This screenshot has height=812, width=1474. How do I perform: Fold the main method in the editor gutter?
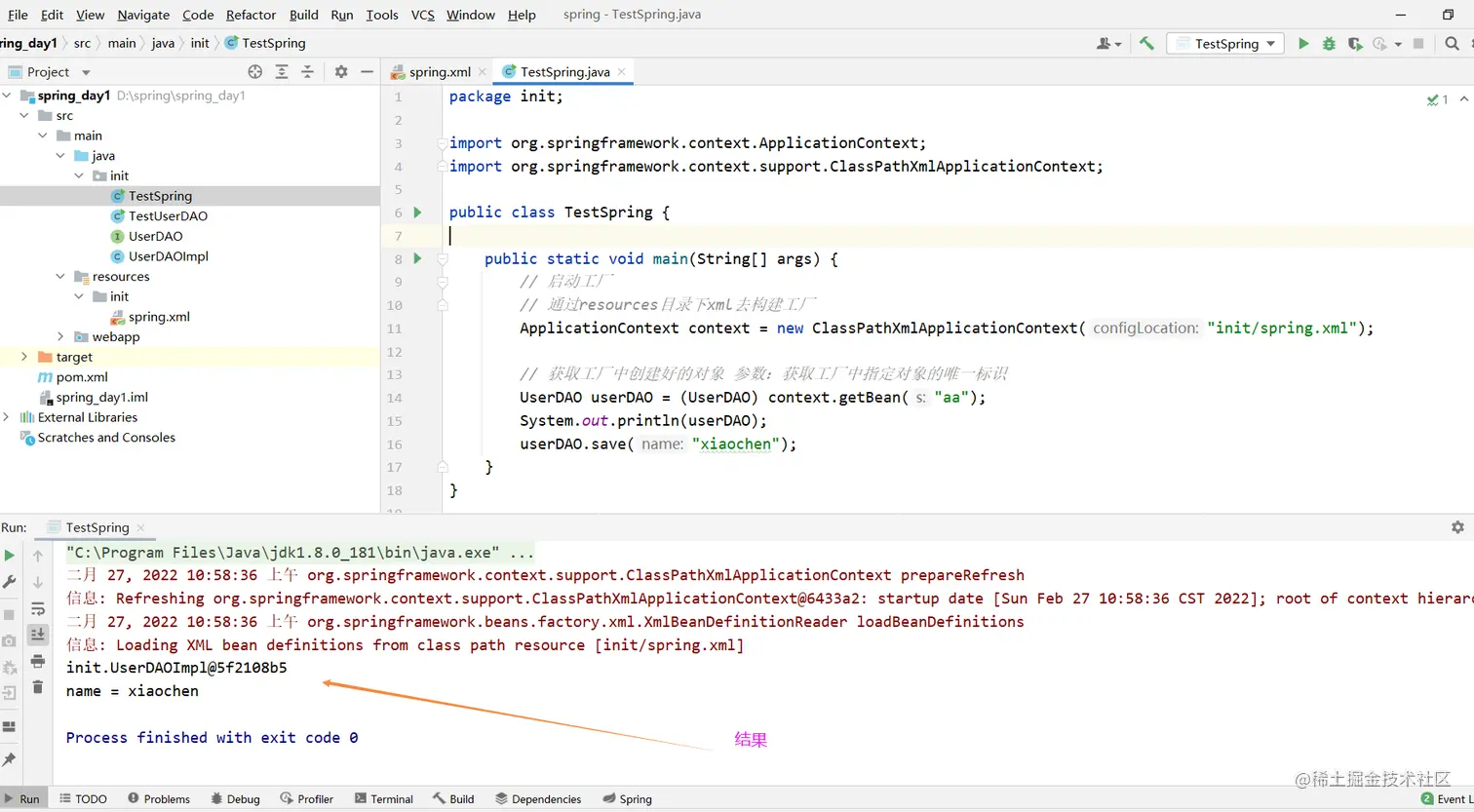click(x=442, y=258)
